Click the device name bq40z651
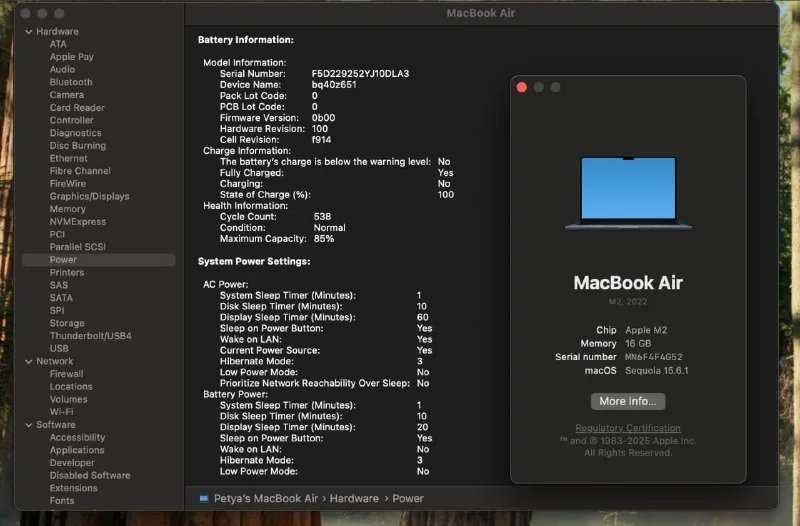 click(x=334, y=85)
